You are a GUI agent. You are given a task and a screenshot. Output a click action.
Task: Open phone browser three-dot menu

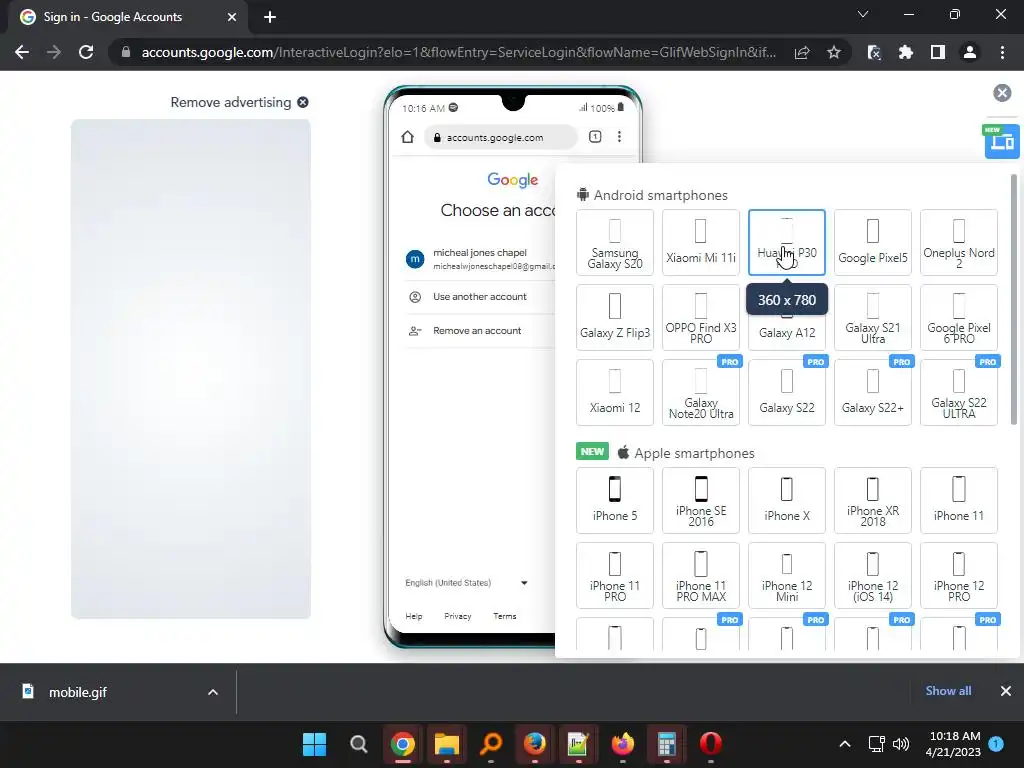tap(619, 136)
